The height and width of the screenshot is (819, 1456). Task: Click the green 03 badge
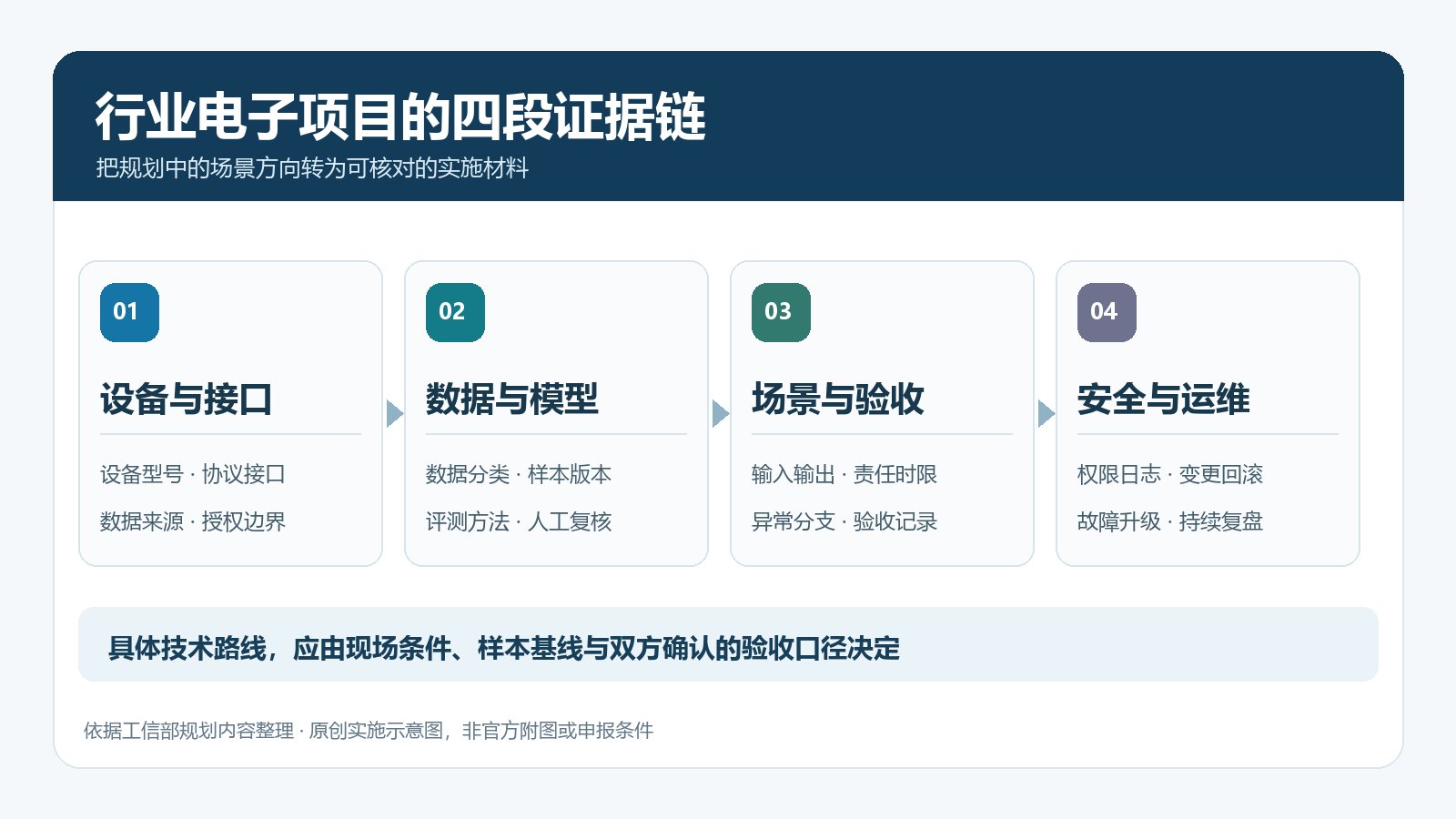tap(781, 312)
